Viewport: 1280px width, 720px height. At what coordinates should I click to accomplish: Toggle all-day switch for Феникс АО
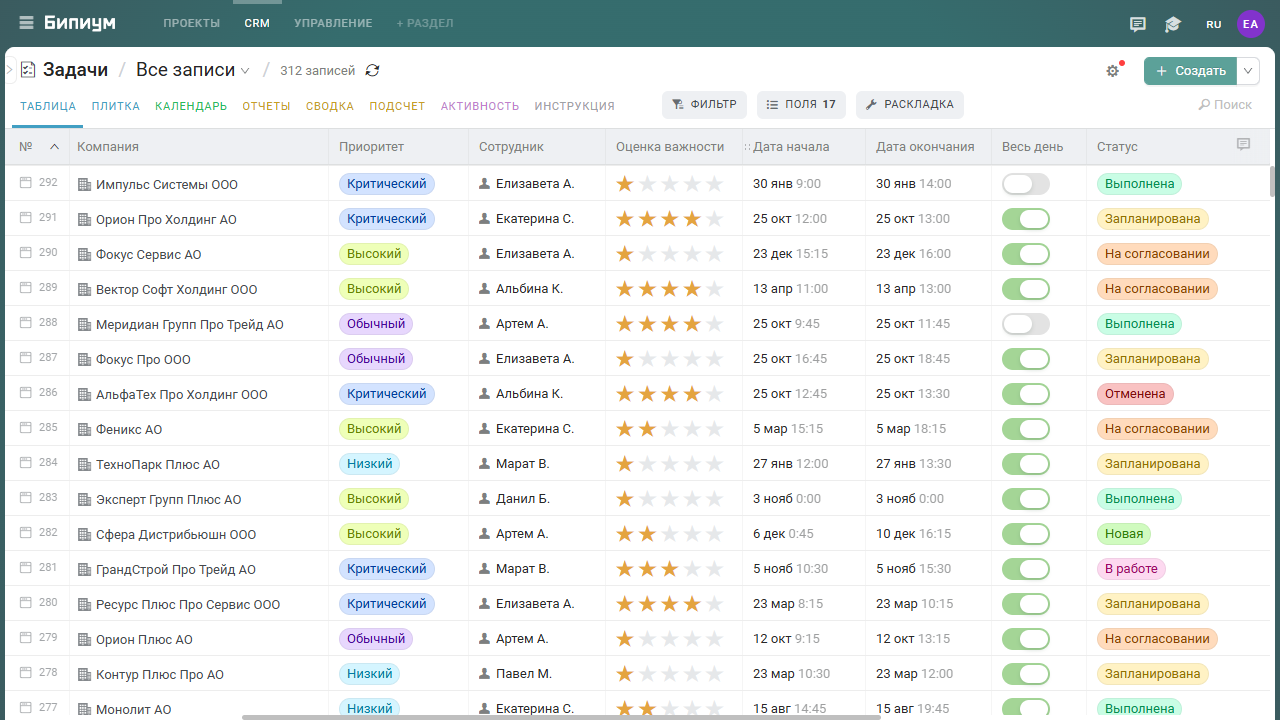[x=1026, y=429]
